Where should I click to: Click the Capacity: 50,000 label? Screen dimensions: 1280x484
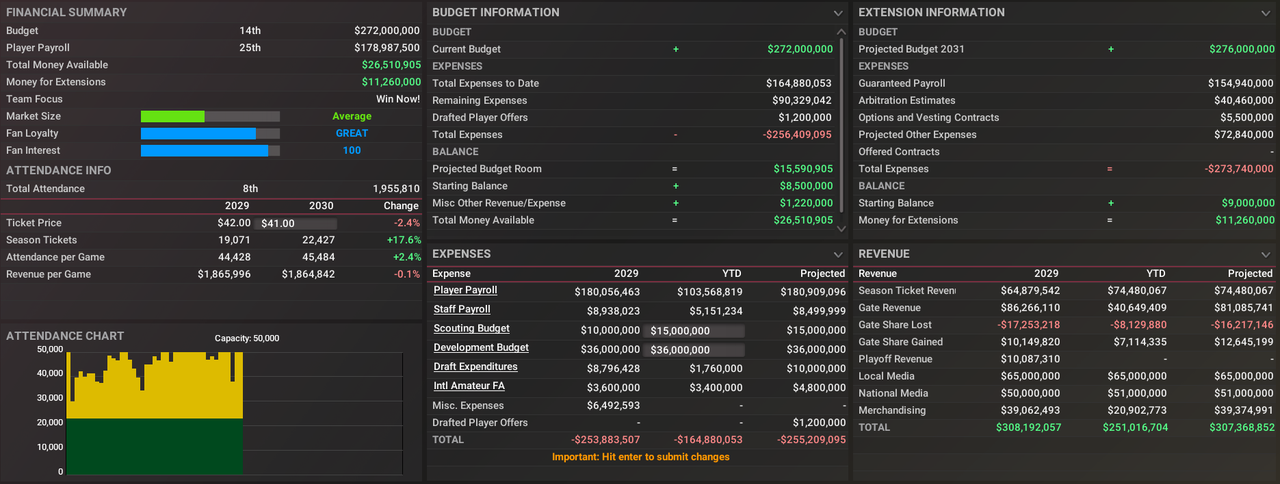click(x=247, y=338)
